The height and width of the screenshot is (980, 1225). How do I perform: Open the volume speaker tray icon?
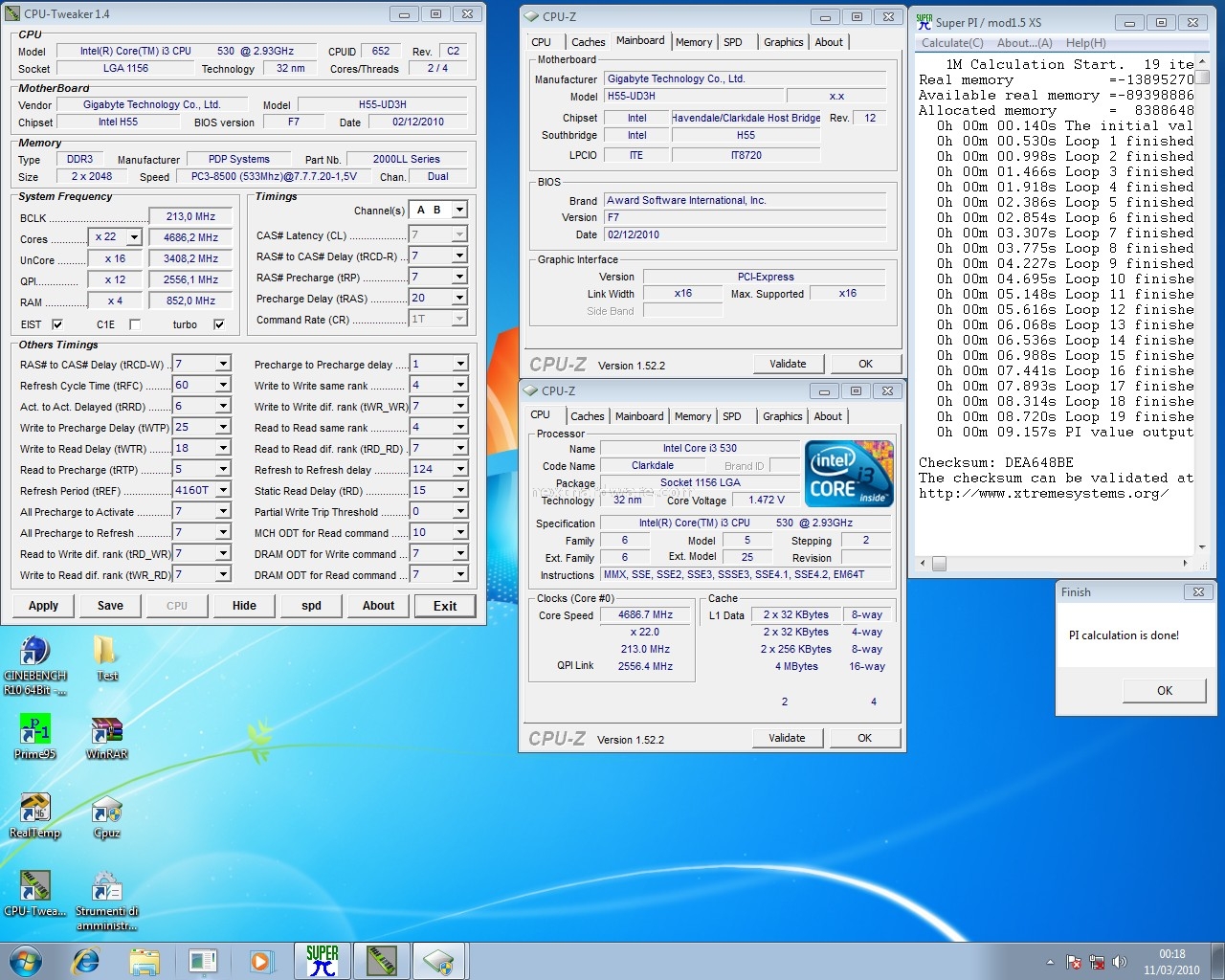click(1120, 962)
